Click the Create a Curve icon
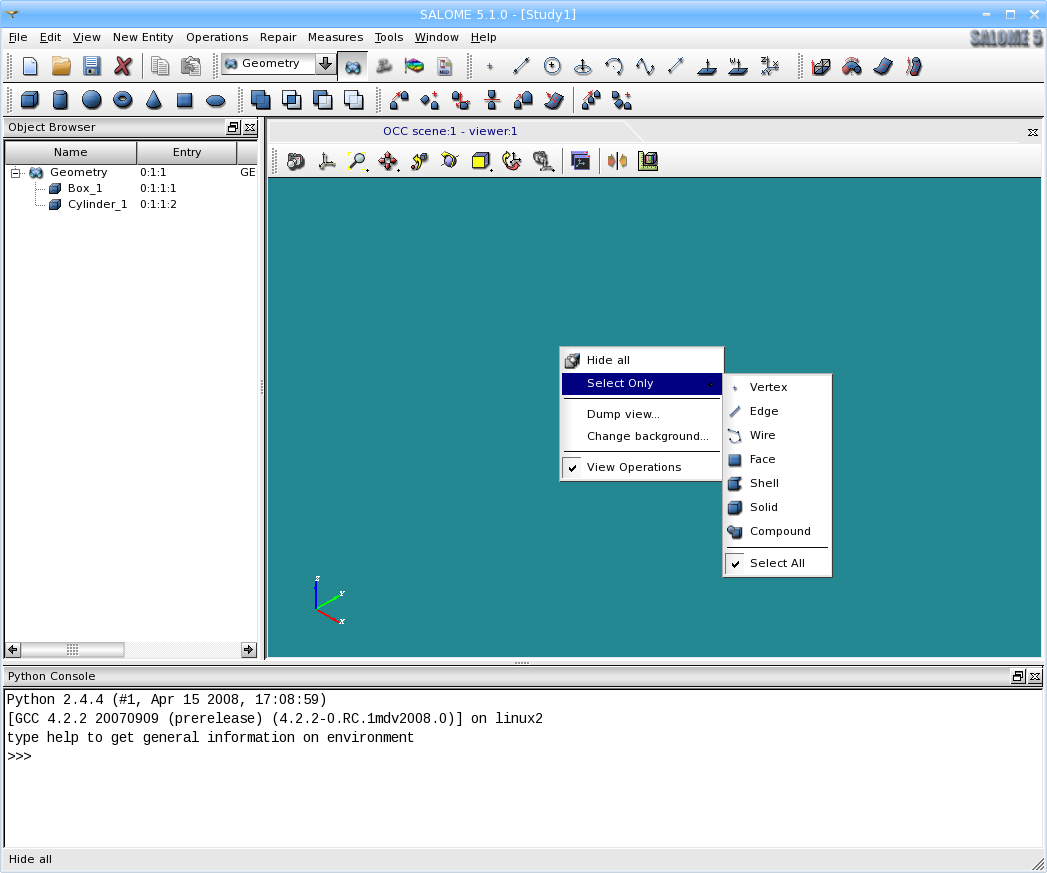1047x873 pixels. pyautogui.click(x=645, y=65)
